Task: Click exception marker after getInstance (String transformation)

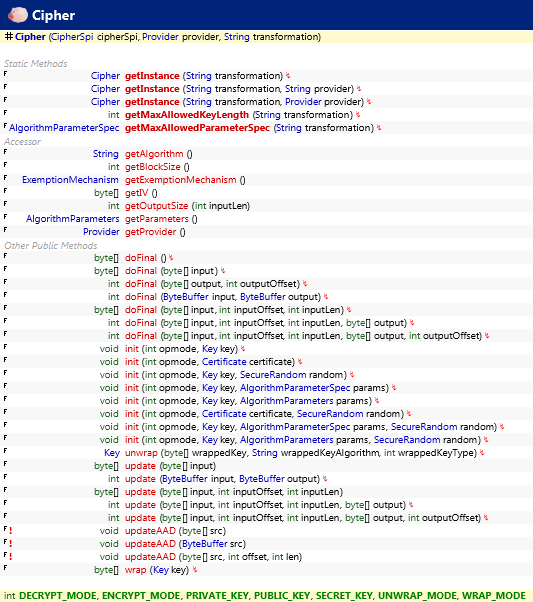Action: pos(288,76)
